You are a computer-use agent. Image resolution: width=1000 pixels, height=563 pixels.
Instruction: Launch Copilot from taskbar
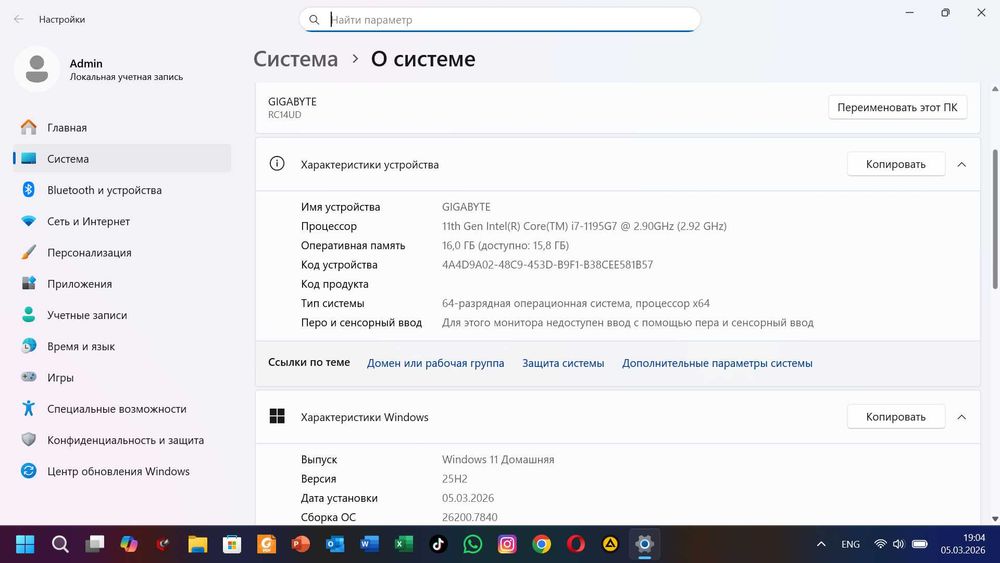click(129, 544)
